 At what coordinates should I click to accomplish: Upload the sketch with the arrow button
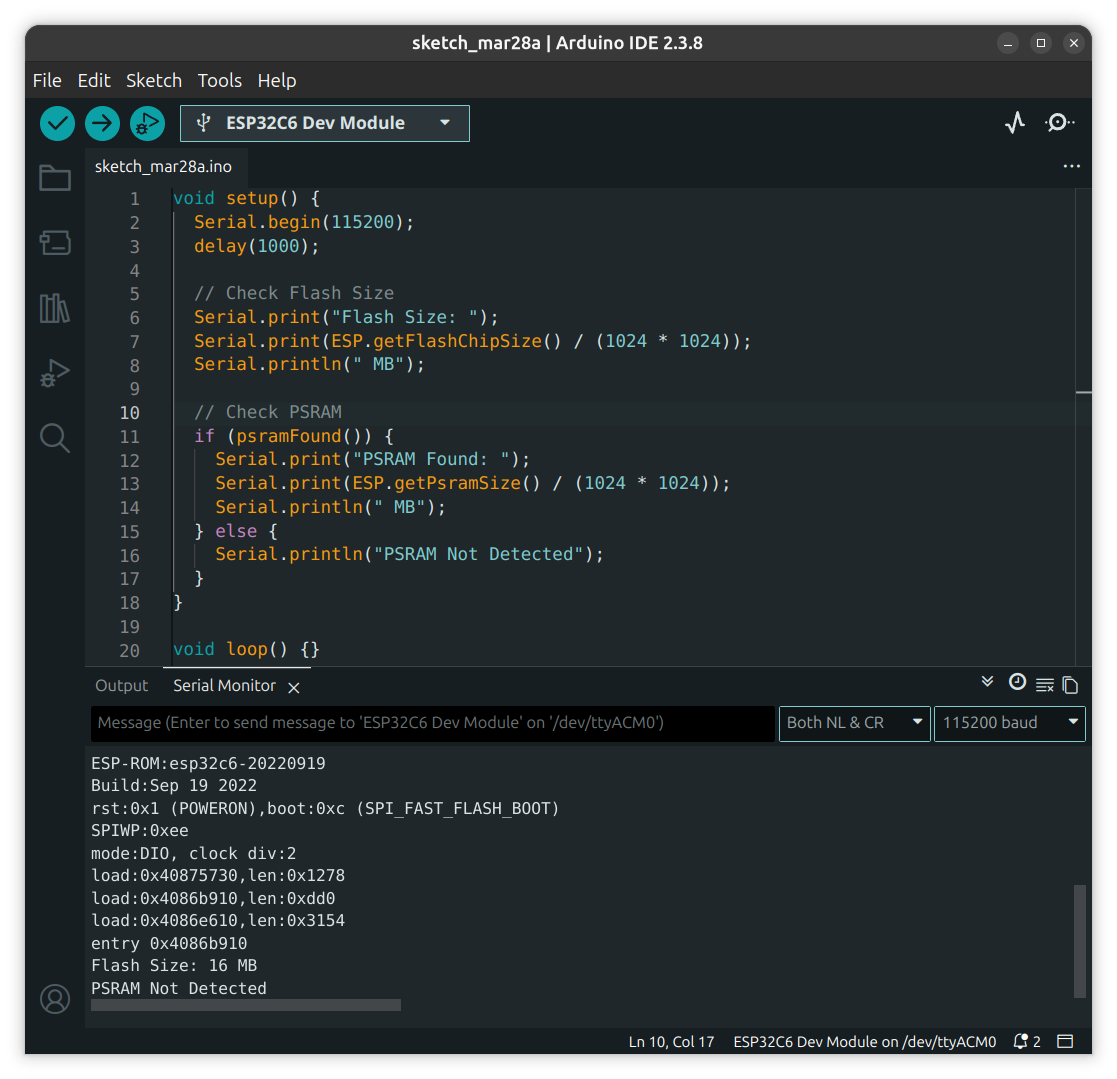coord(102,123)
